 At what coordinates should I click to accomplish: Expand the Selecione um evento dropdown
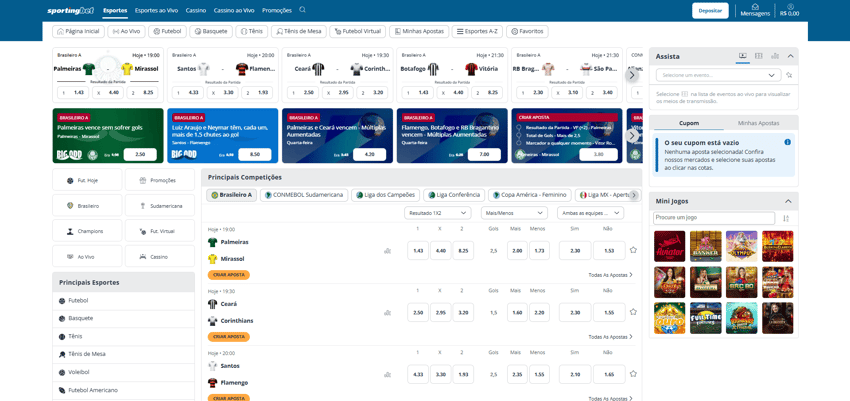pyautogui.click(x=718, y=75)
